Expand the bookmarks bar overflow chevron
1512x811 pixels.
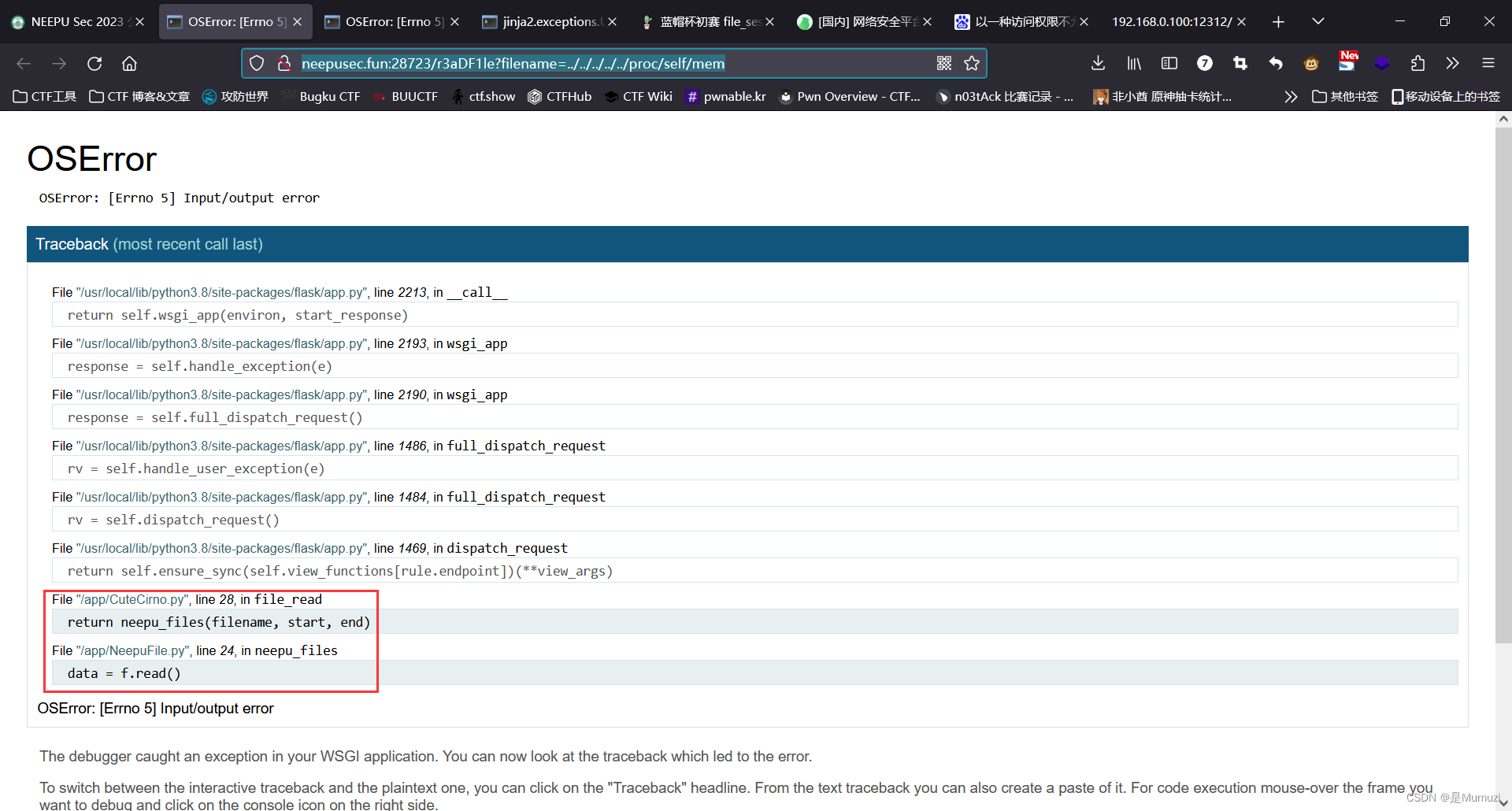(x=1291, y=96)
